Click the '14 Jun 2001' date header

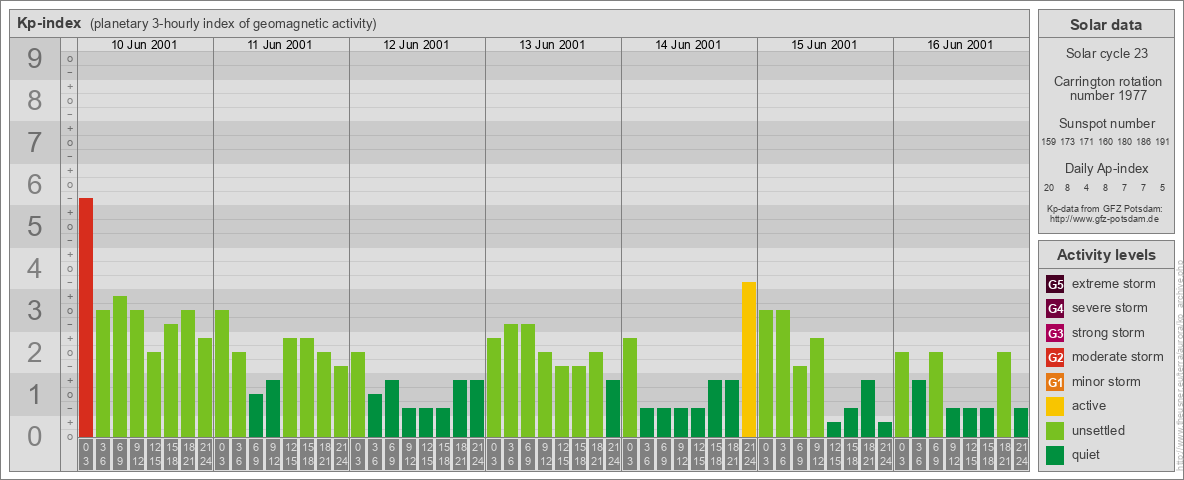688,45
